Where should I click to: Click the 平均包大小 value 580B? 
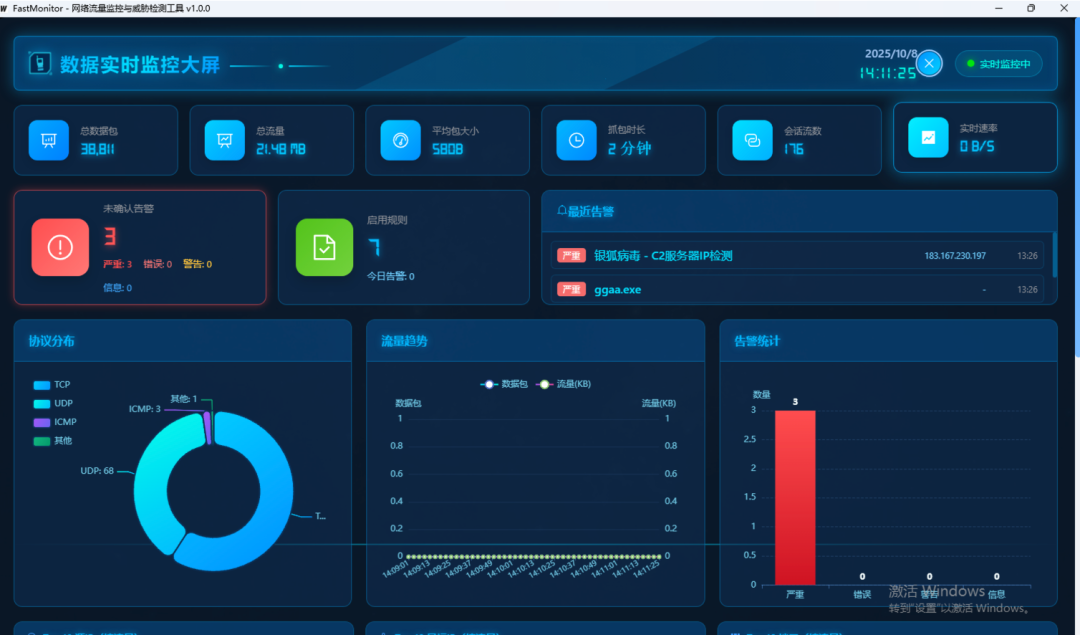click(448, 149)
